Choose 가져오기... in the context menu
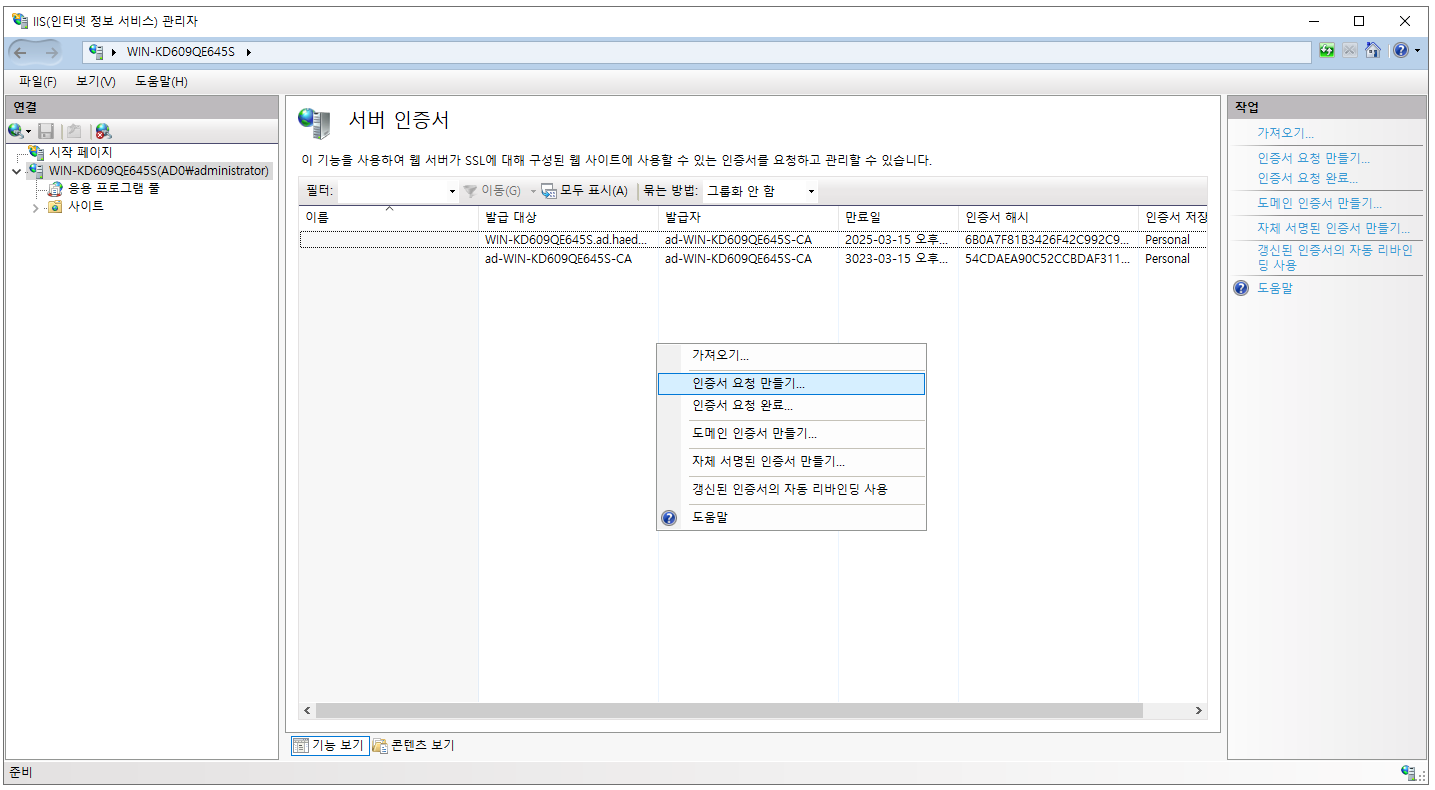This screenshot has width=1435, height=790. pos(791,355)
